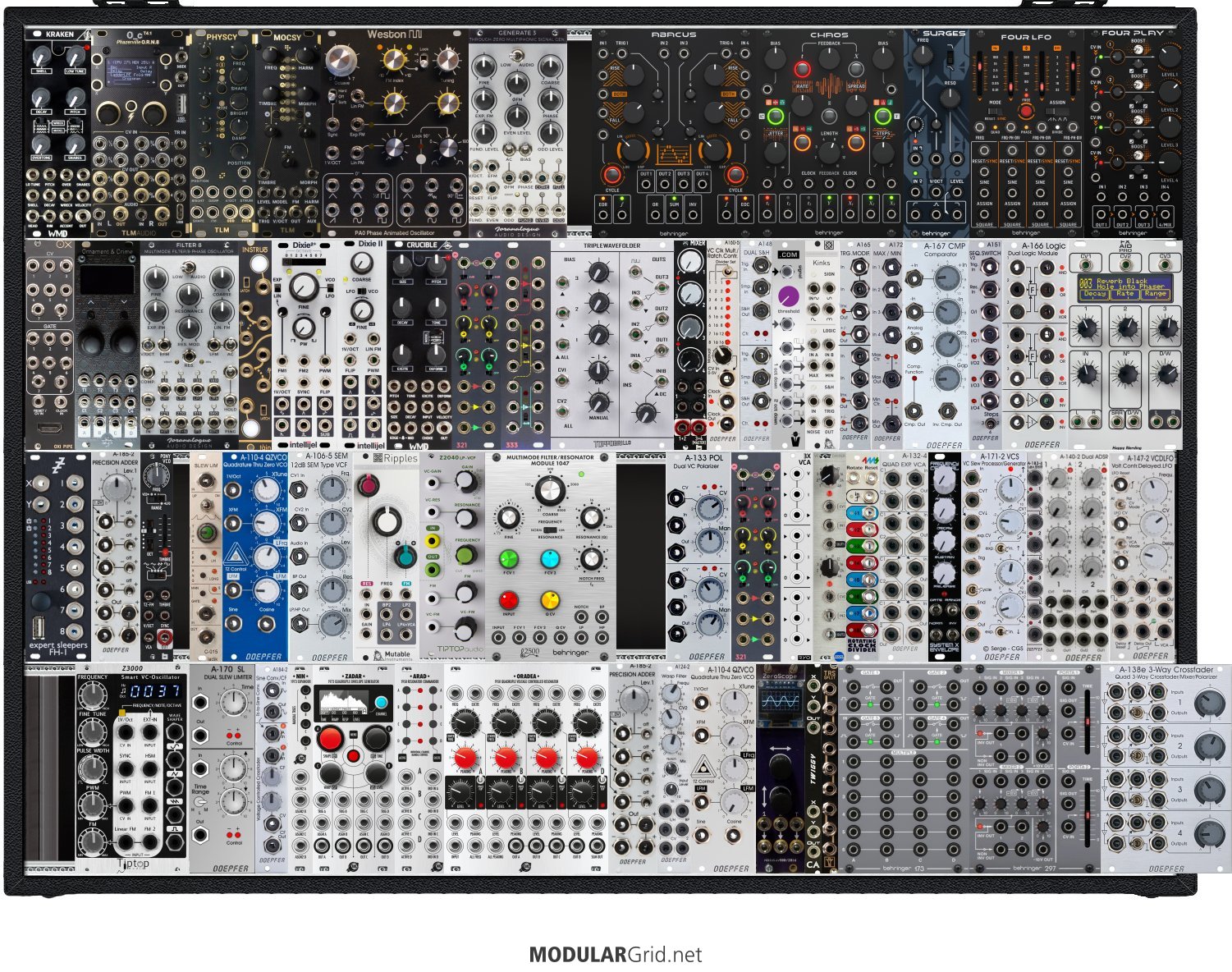
Task: Hit the red FREE button on Four LFO
Action: [1025, 111]
